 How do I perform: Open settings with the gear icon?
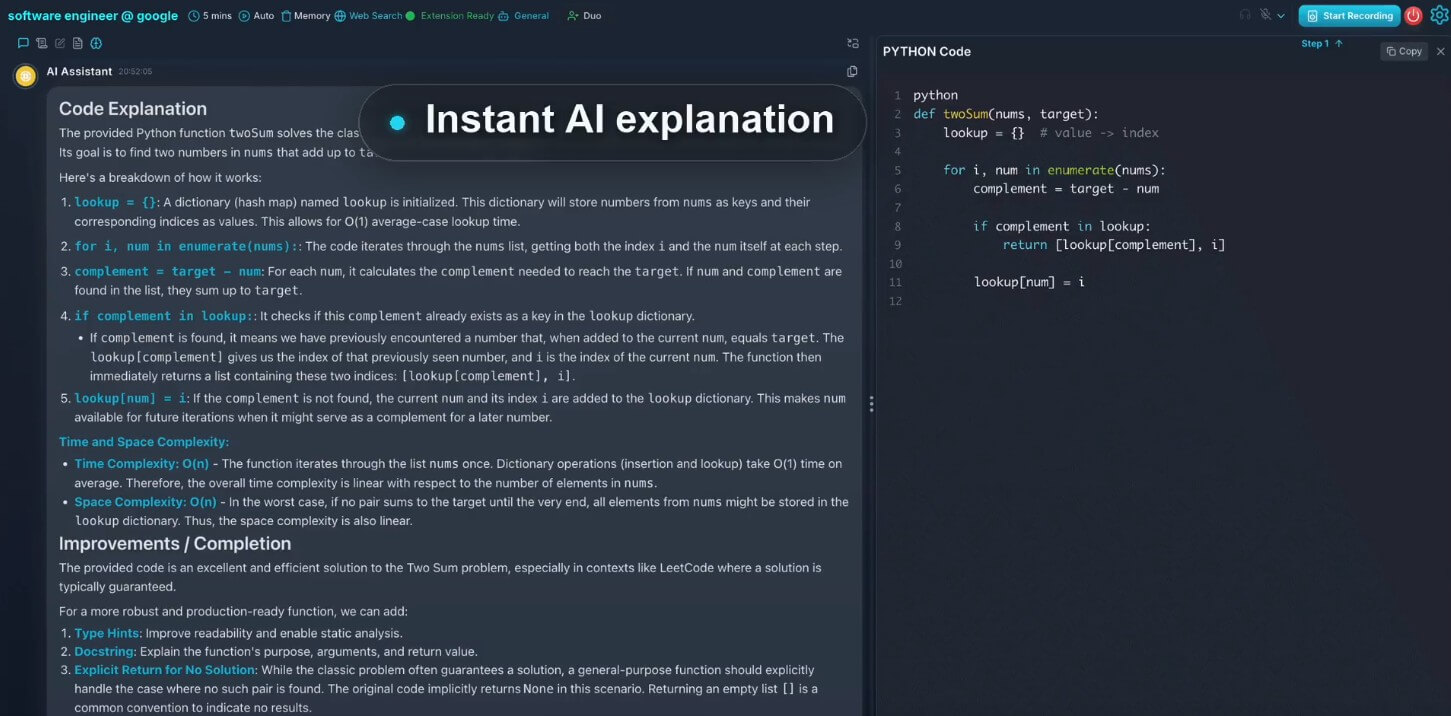(x=1439, y=15)
